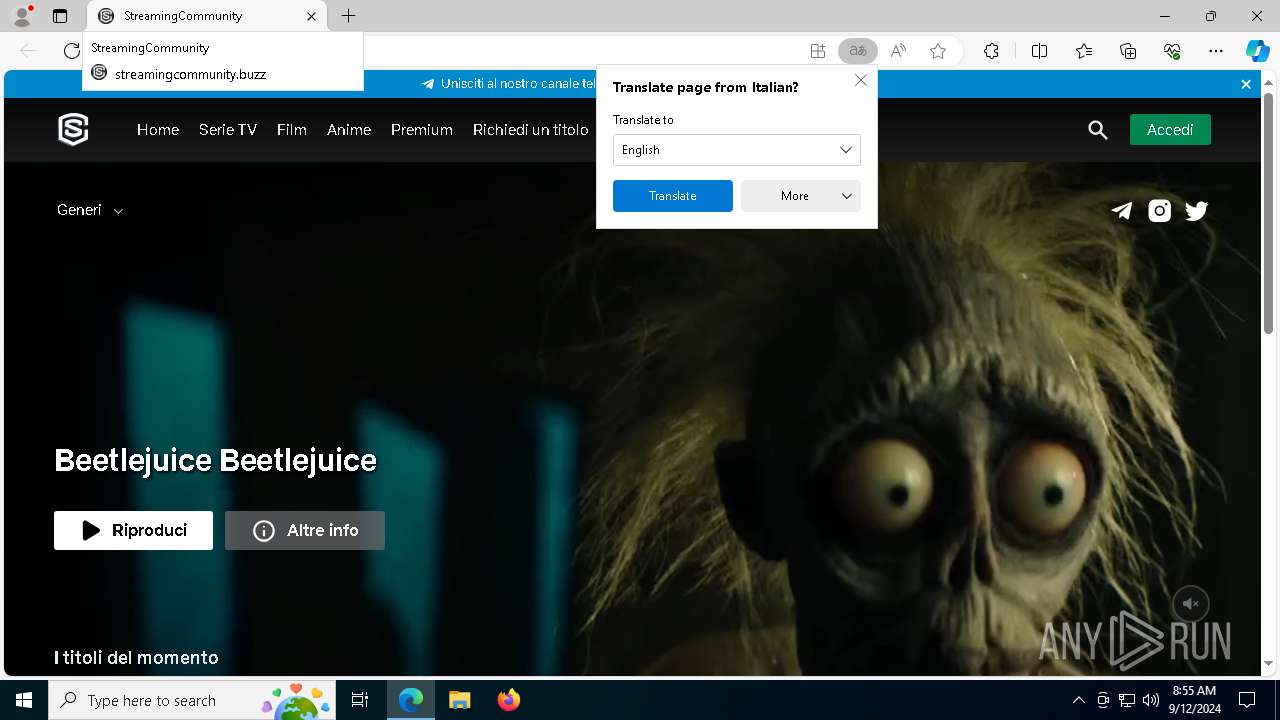The image size is (1280, 720).
Task: Open the Film section
Action: click(292, 130)
